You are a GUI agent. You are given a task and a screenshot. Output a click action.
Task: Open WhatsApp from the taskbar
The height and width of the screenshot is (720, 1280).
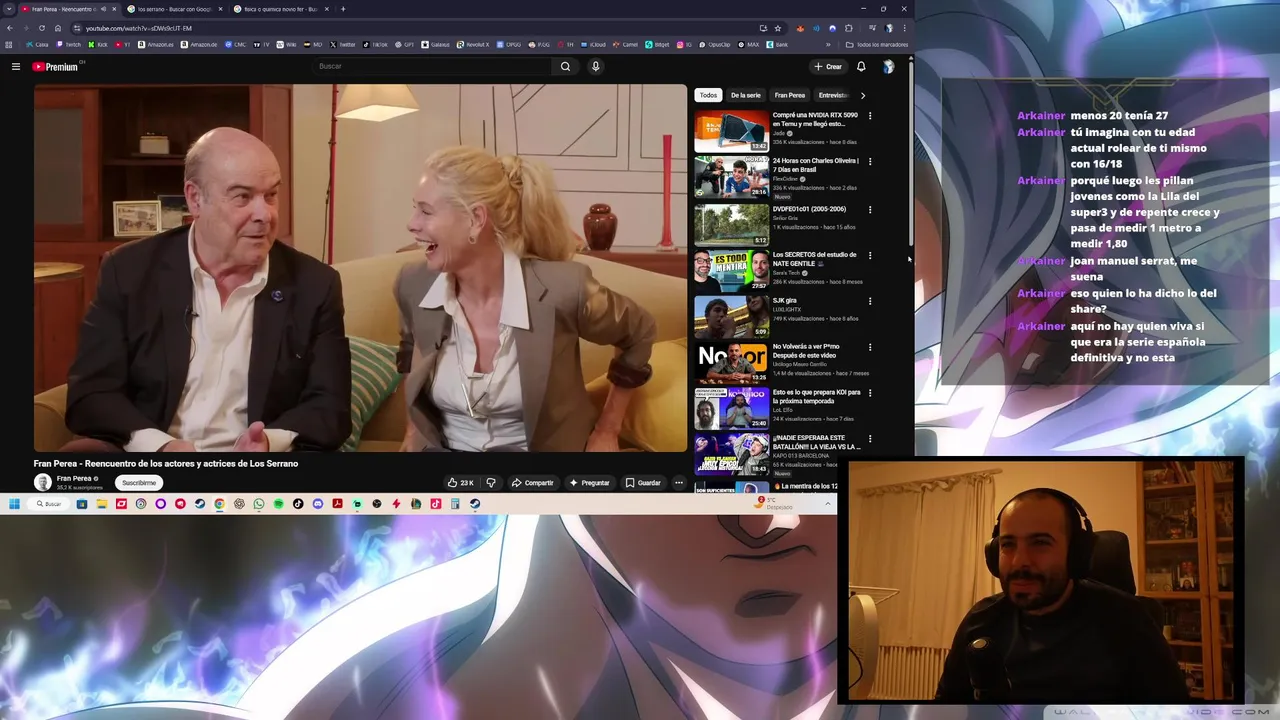click(x=259, y=504)
